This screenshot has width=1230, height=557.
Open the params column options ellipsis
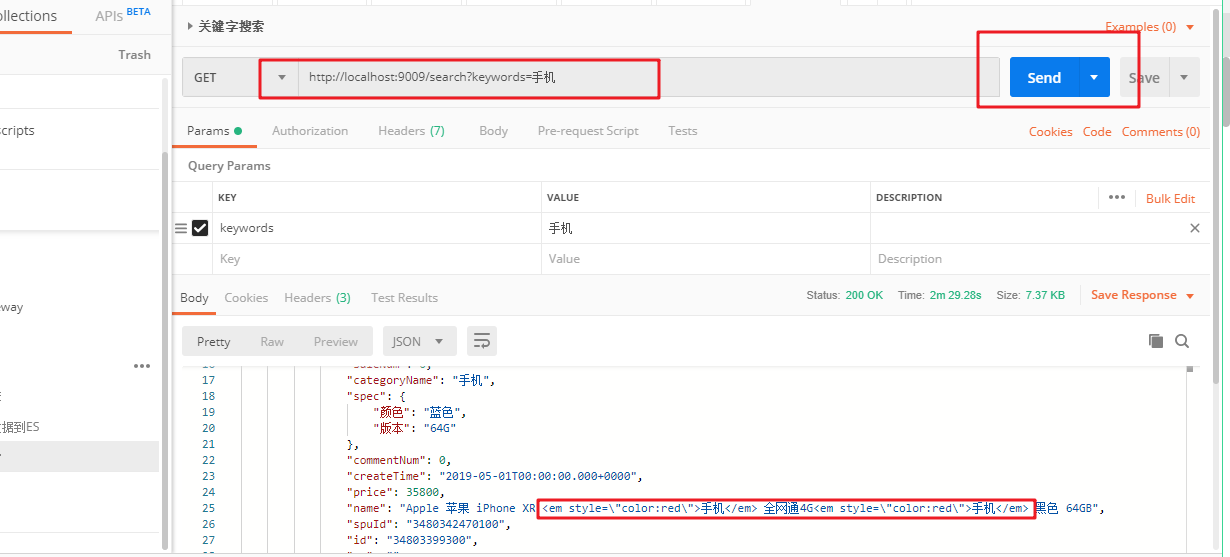click(1117, 198)
